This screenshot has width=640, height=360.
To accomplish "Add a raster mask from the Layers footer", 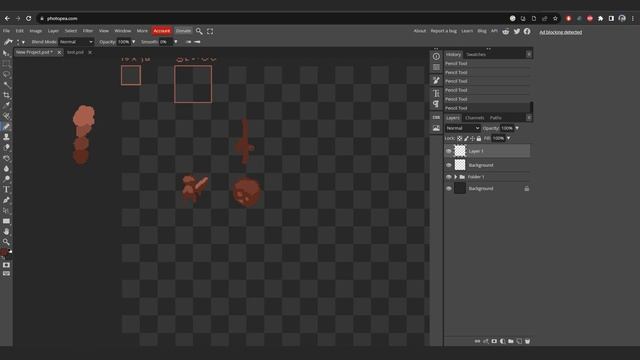I will tap(494, 341).
